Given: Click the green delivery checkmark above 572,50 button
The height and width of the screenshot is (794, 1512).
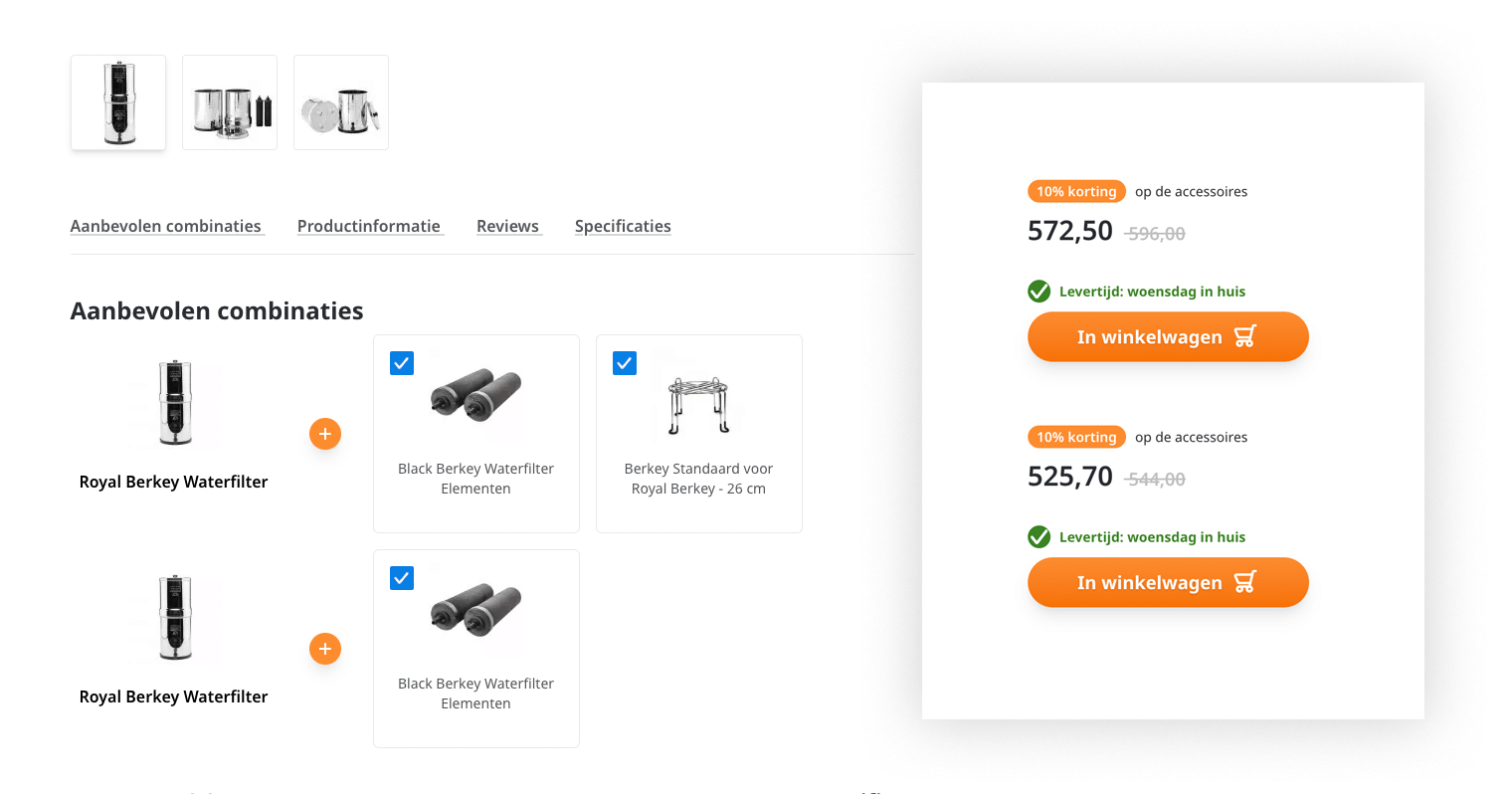Looking at the screenshot, I should pyautogui.click(x=1039, y=292).
